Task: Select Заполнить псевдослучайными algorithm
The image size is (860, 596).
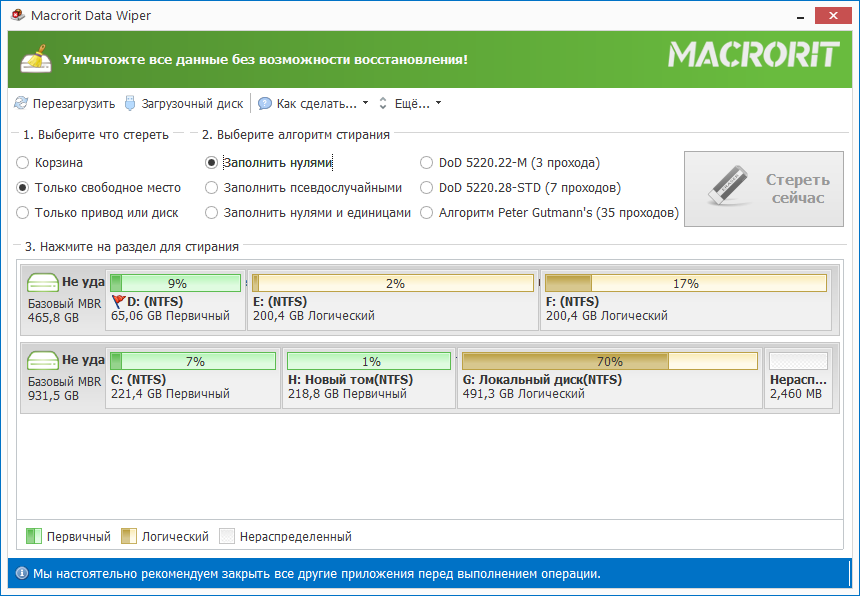Action: pyautogui.click(x=211, y=187)
